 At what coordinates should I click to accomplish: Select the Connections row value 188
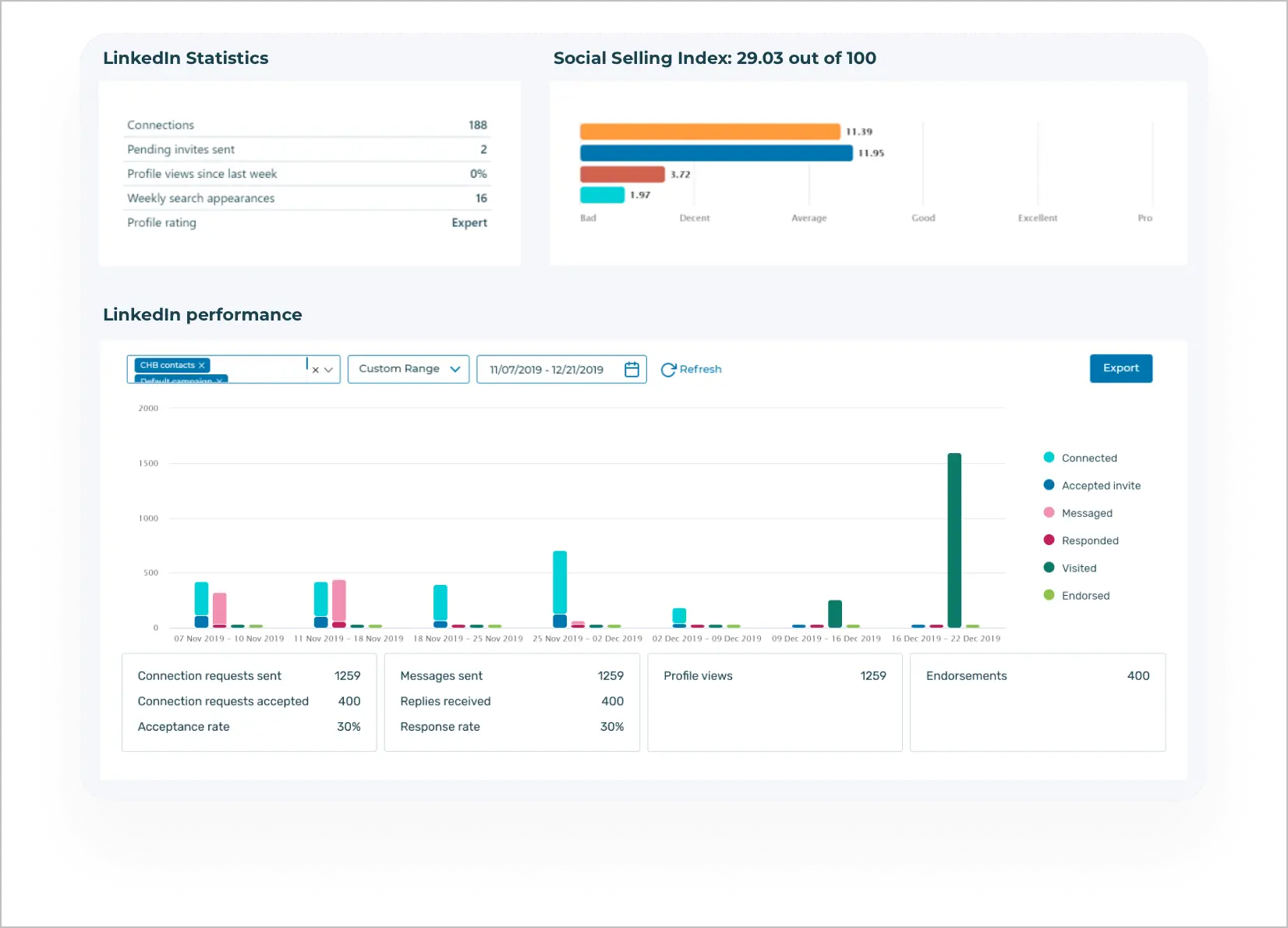pyautogui.click(x=478, y=125)
